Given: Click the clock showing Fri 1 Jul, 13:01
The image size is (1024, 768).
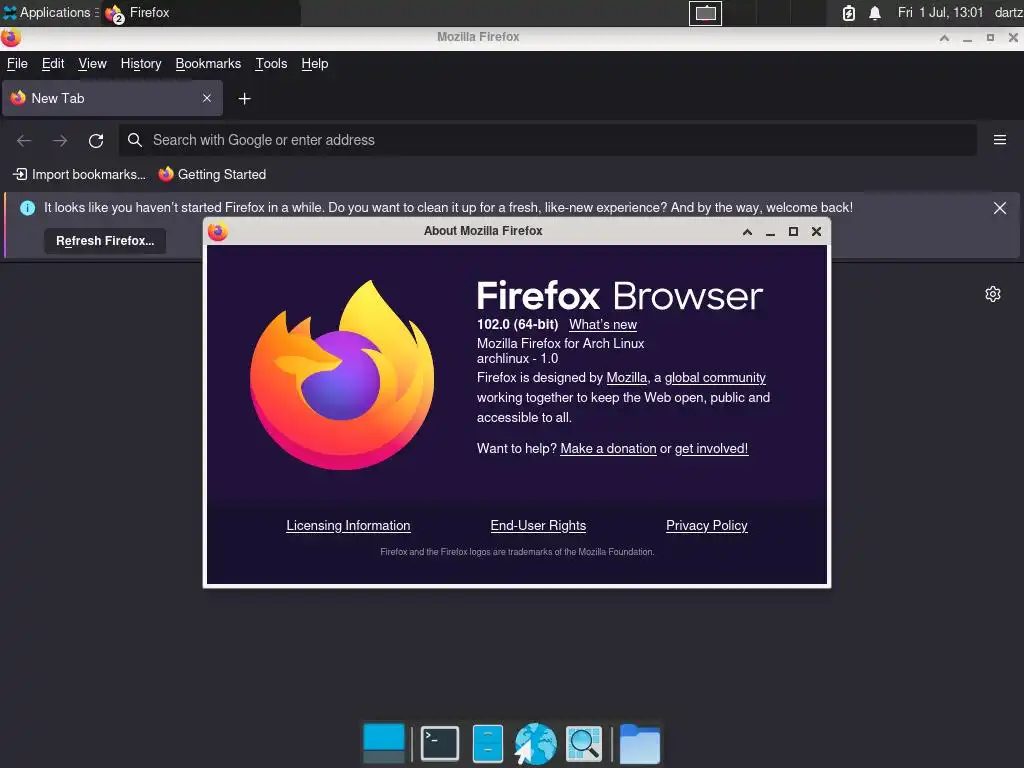Looking at the screenshot, I should point(940,12).
